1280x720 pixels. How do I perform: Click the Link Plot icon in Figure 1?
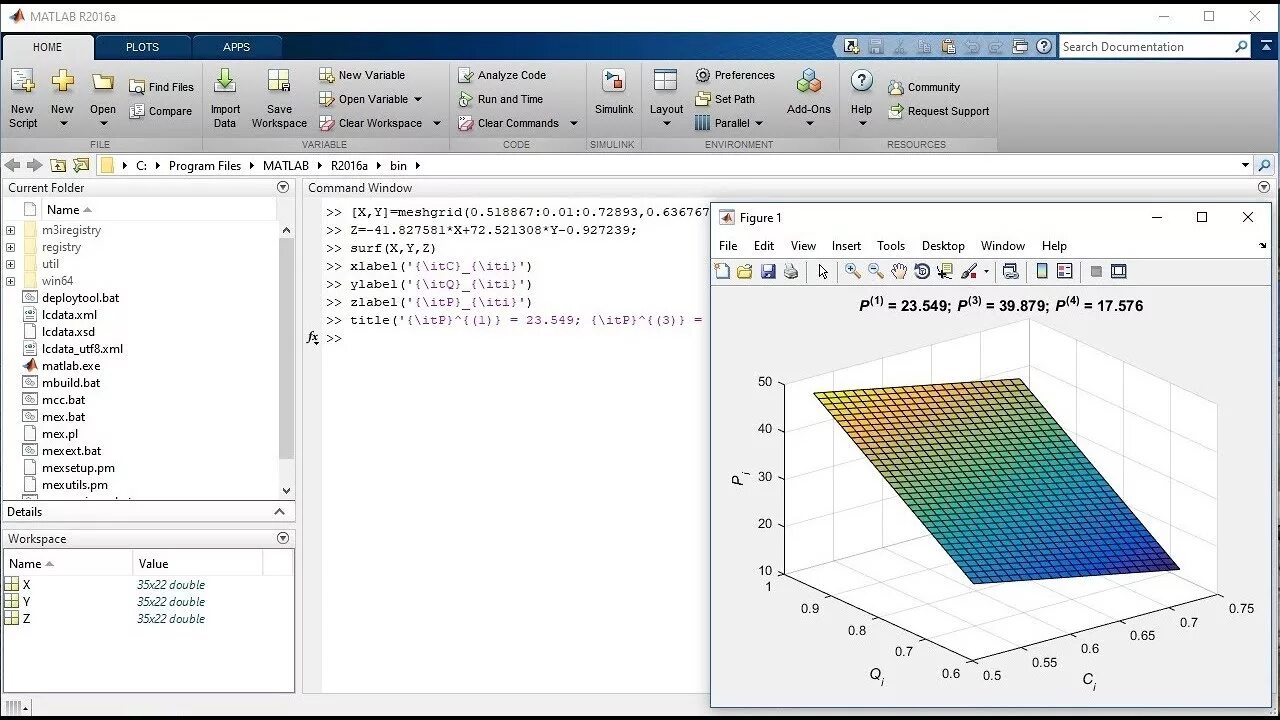(1010, 271)
